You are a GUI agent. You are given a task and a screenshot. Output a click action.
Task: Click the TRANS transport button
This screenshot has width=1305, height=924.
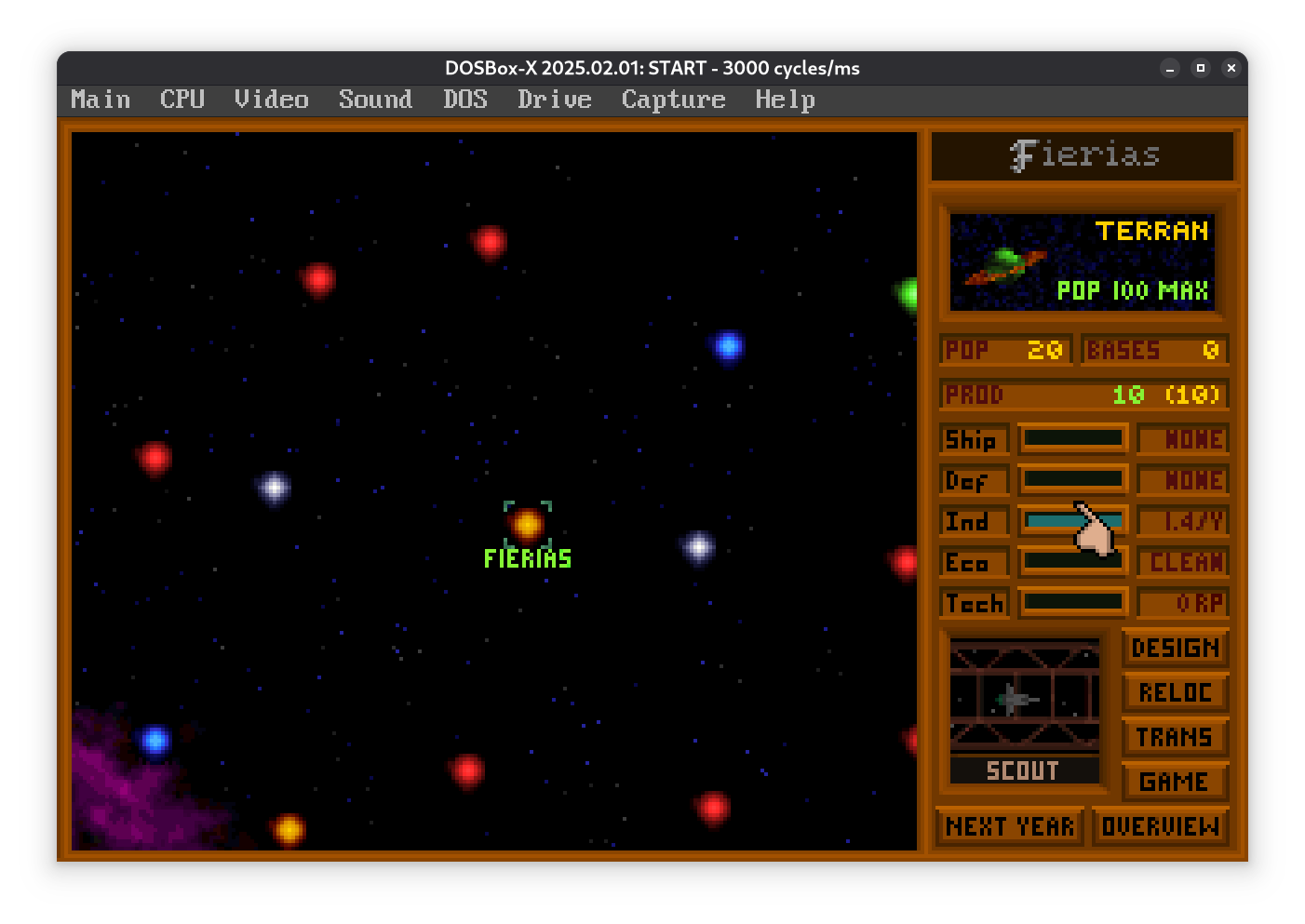coord(1175,737)
